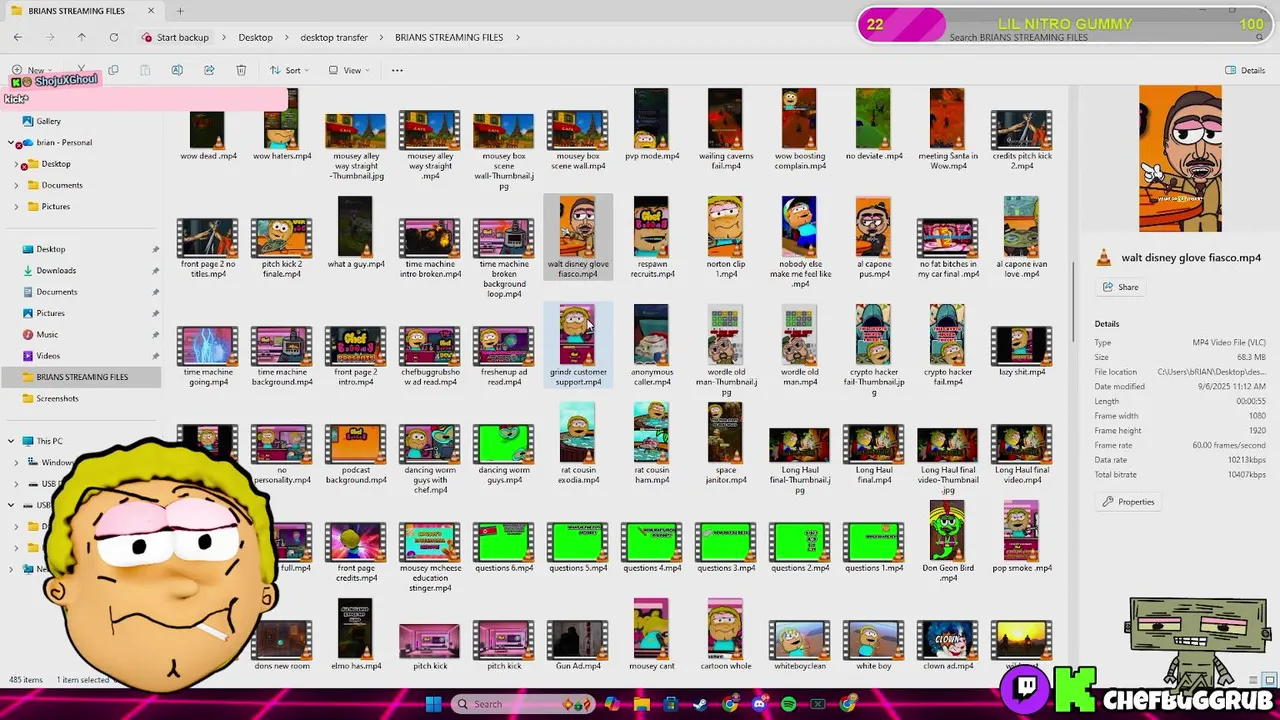Screen dimensions: 1280x720
Task: Go back with the Back arrow
Action: pyautogui.click(x=18, y=37)
